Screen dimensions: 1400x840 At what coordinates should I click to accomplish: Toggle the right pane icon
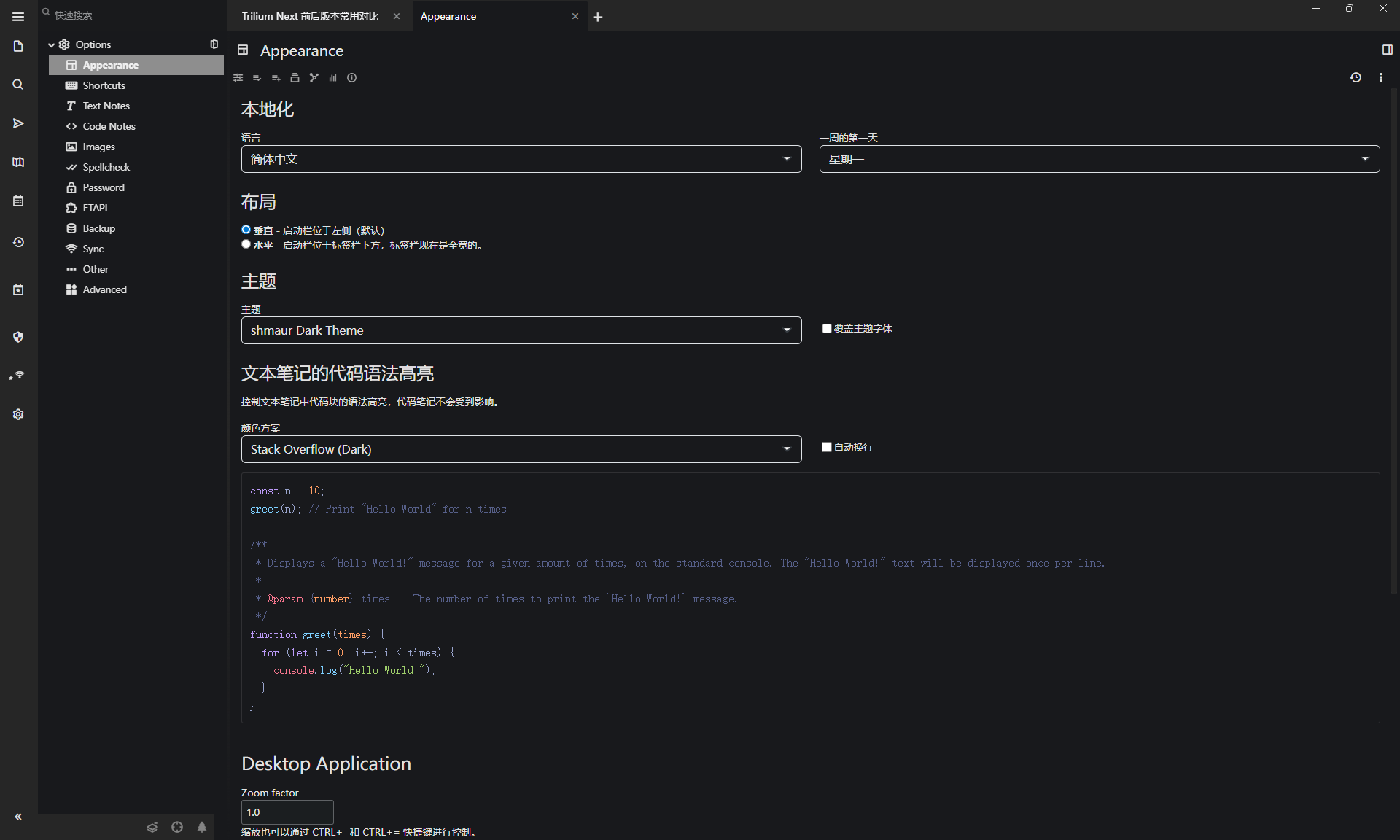click(1387, 50)
